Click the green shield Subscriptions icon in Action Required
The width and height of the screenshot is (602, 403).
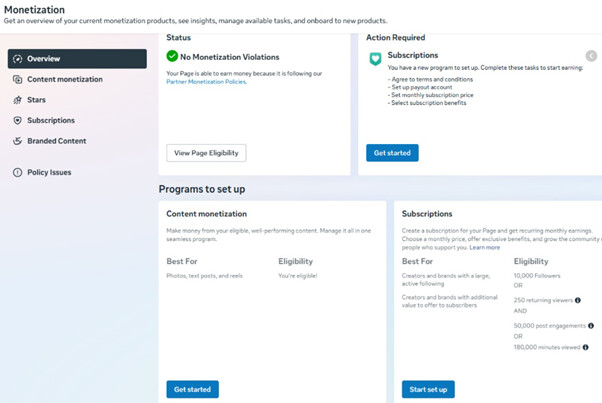(x=375, y=59)
